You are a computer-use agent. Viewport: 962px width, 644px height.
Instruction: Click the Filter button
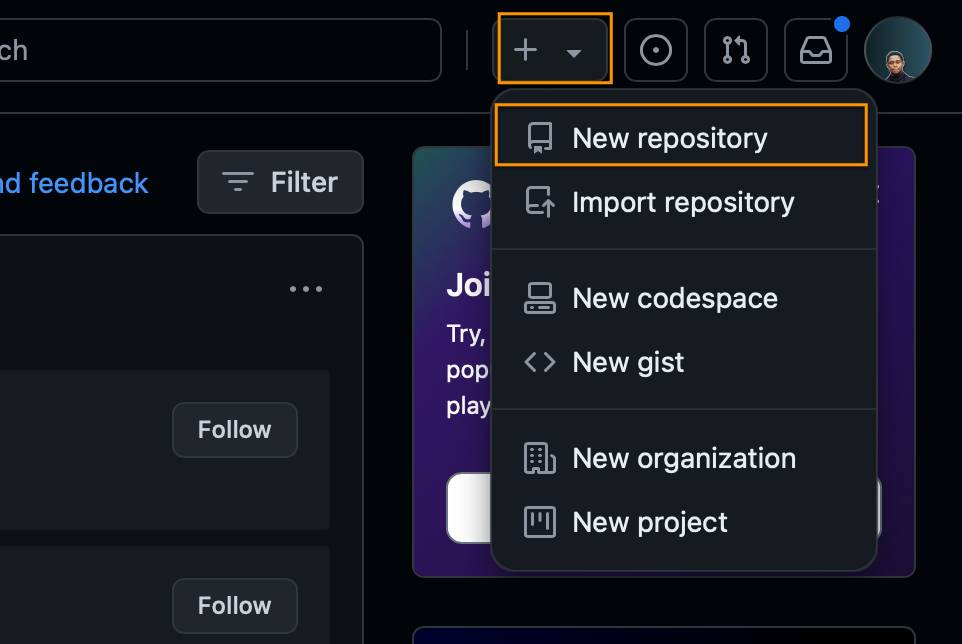click(280, 182)
